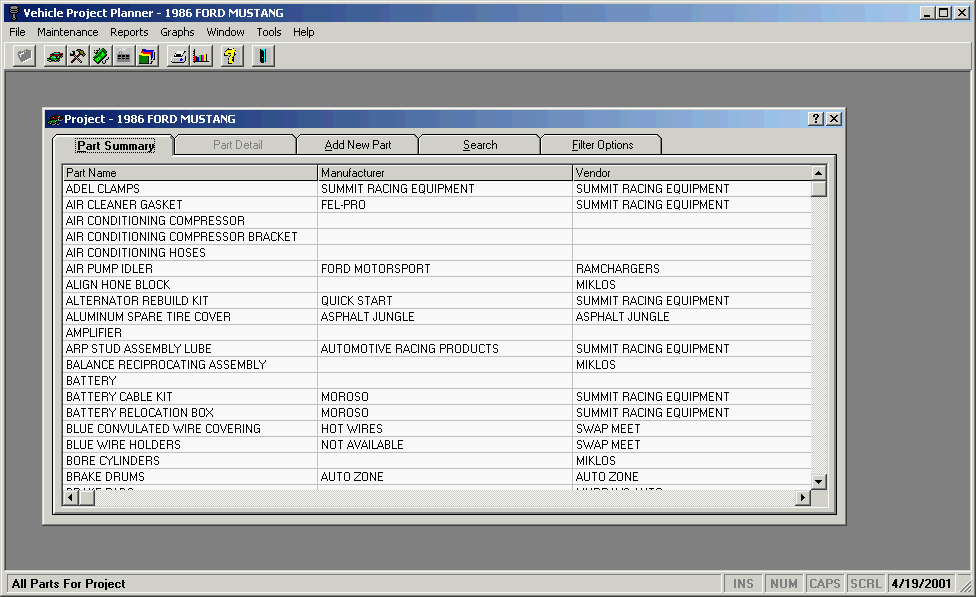
Task: Click the green money toolbar icon
Action: [101, 57]
